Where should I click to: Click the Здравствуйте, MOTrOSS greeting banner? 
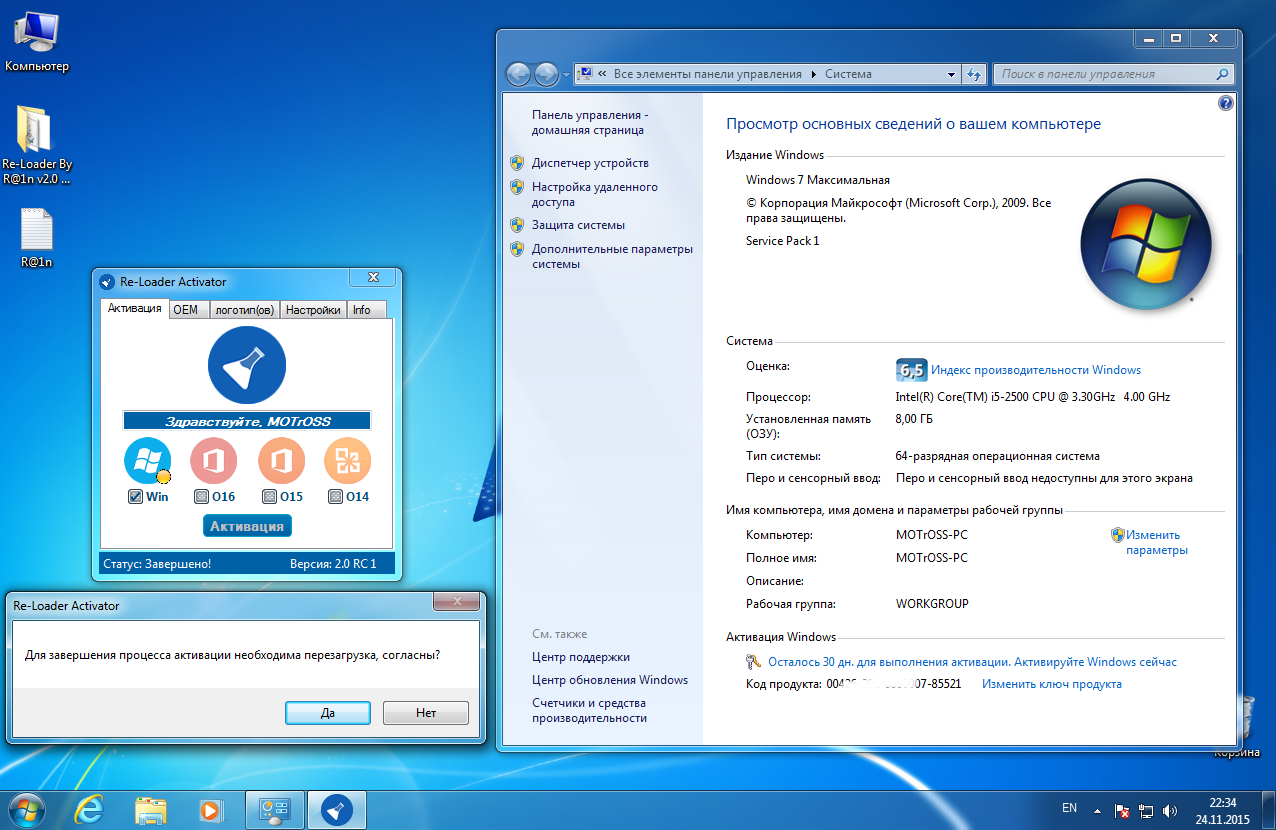click(x=247, y=421)
